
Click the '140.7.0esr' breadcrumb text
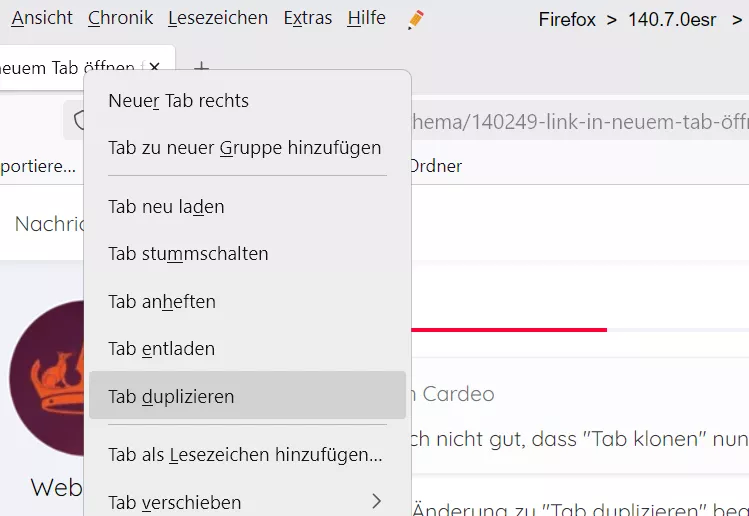(x=672, y=20)
